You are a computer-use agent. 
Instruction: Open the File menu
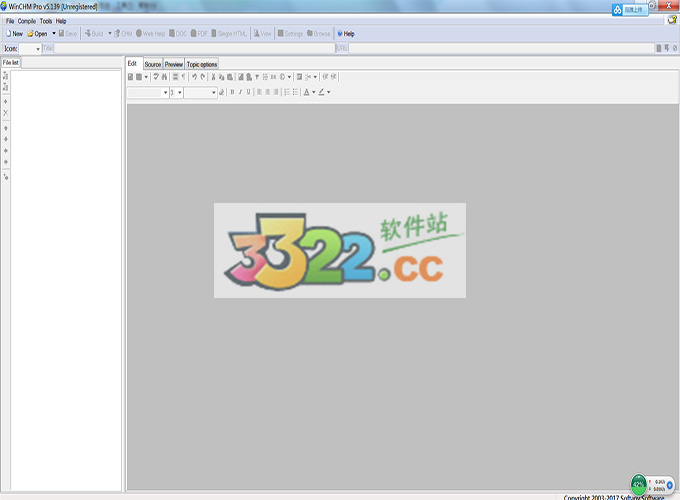point(10,21)
